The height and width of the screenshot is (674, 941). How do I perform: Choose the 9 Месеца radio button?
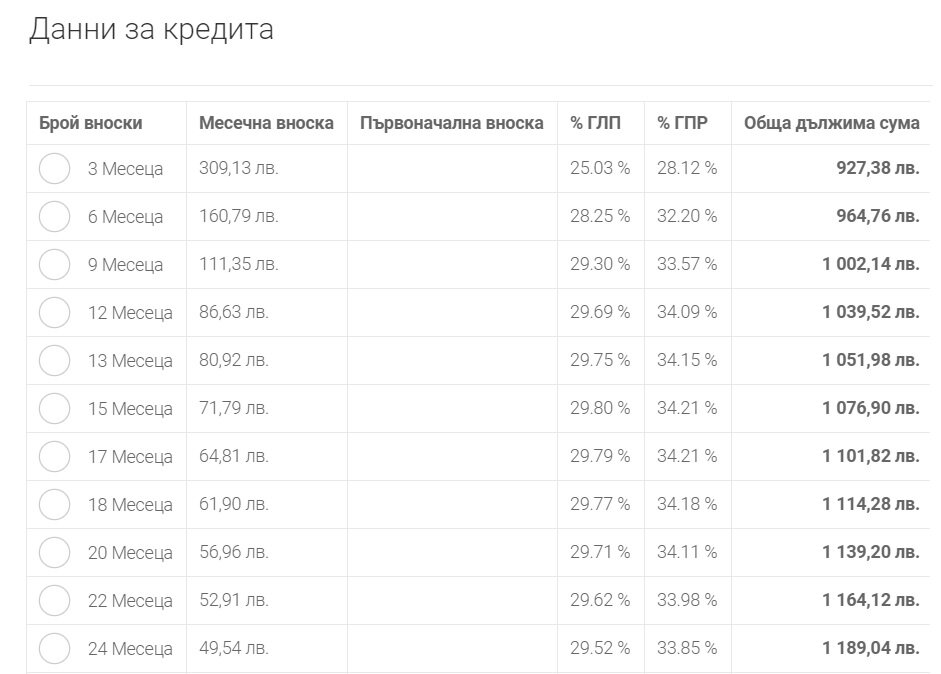pos(55,264)
